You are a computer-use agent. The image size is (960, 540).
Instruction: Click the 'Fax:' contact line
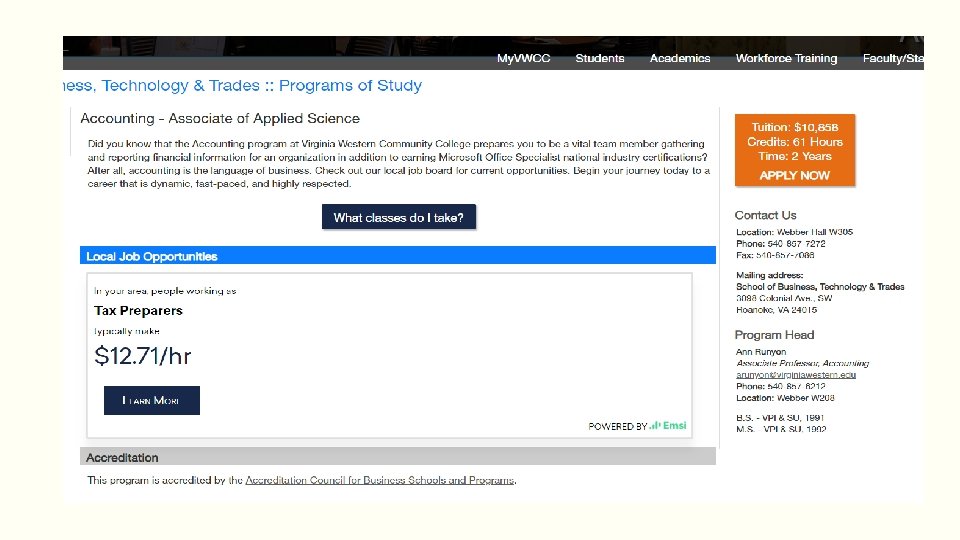point(775,255)
